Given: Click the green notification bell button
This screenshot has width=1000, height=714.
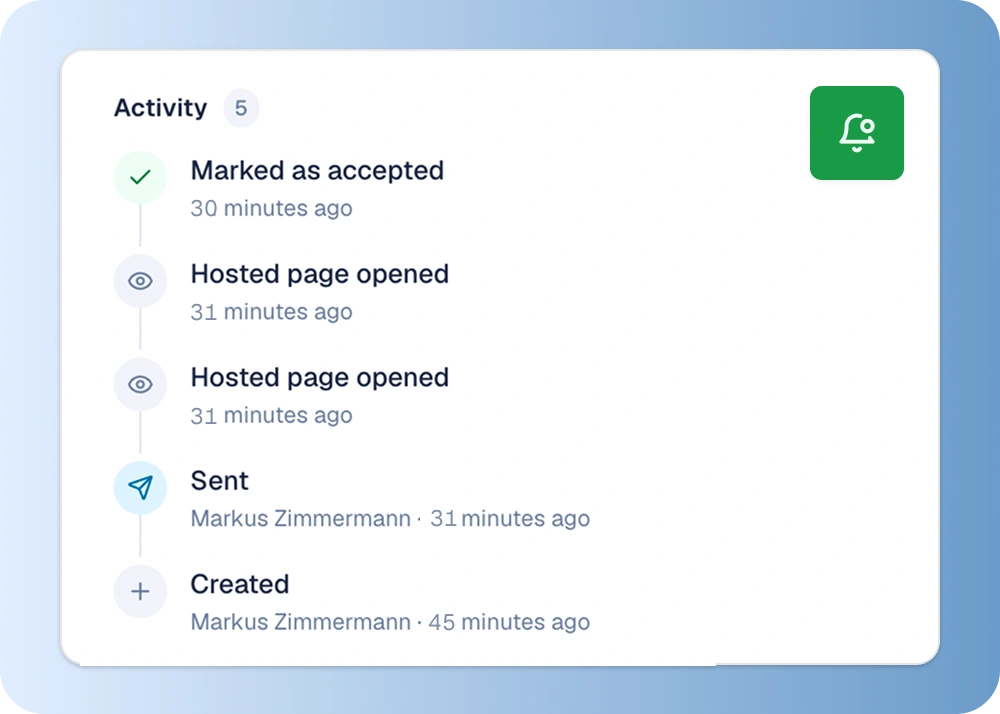Looking at the screenshot, I should pos(857,133).
